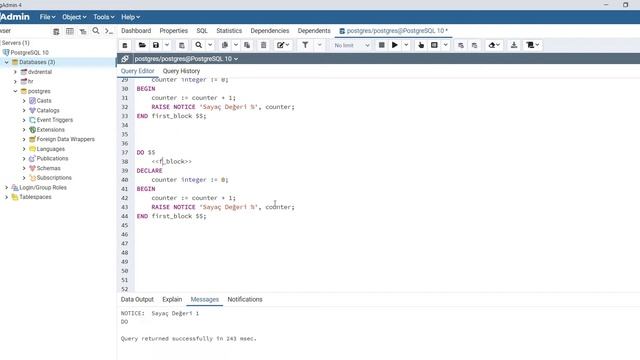Open the Edit pencil dropdown
The image size is (640, 360).
(x=283, y=45)
